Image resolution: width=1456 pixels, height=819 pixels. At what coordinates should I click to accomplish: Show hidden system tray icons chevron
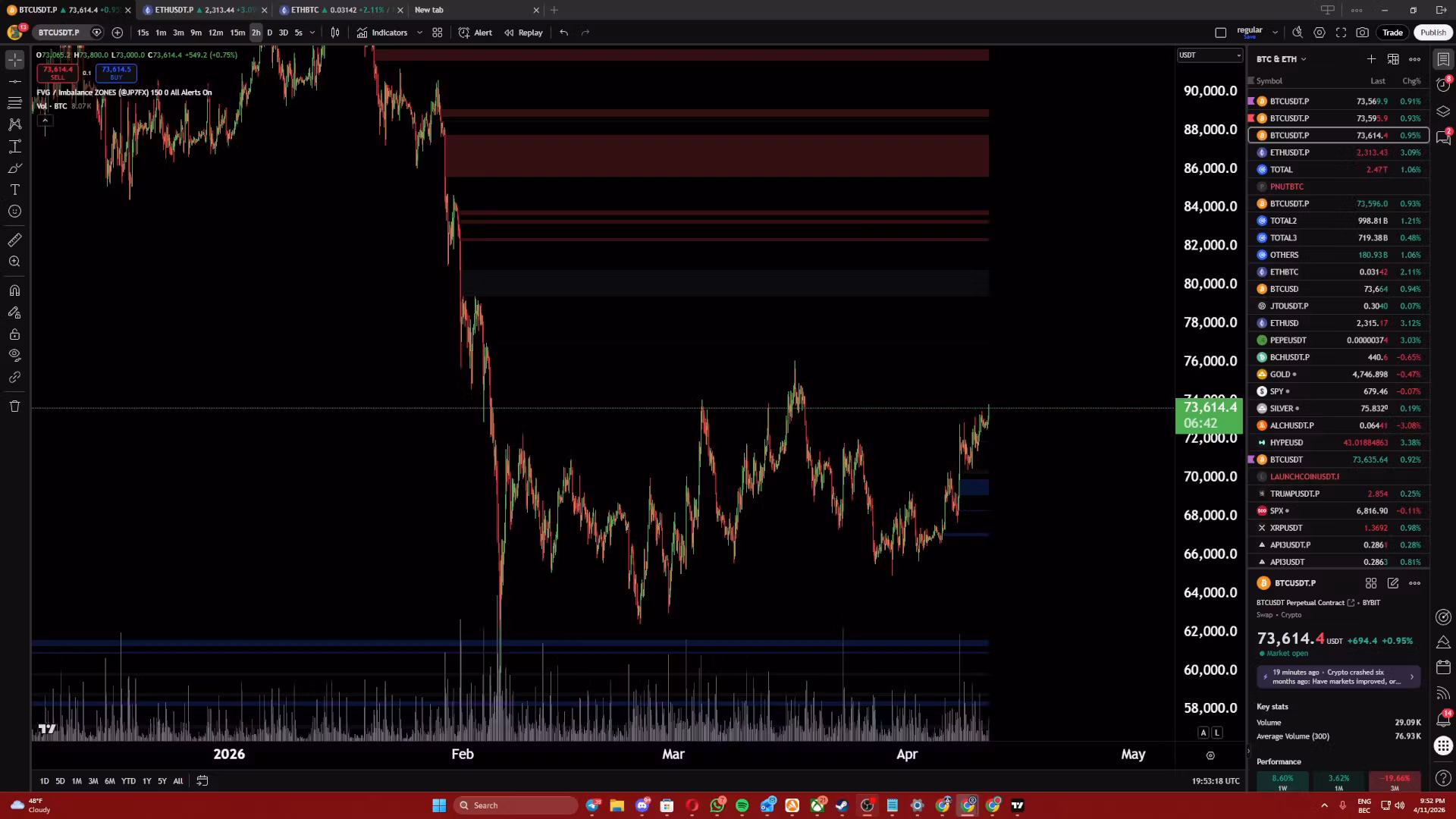click(x=1324, y=805)
